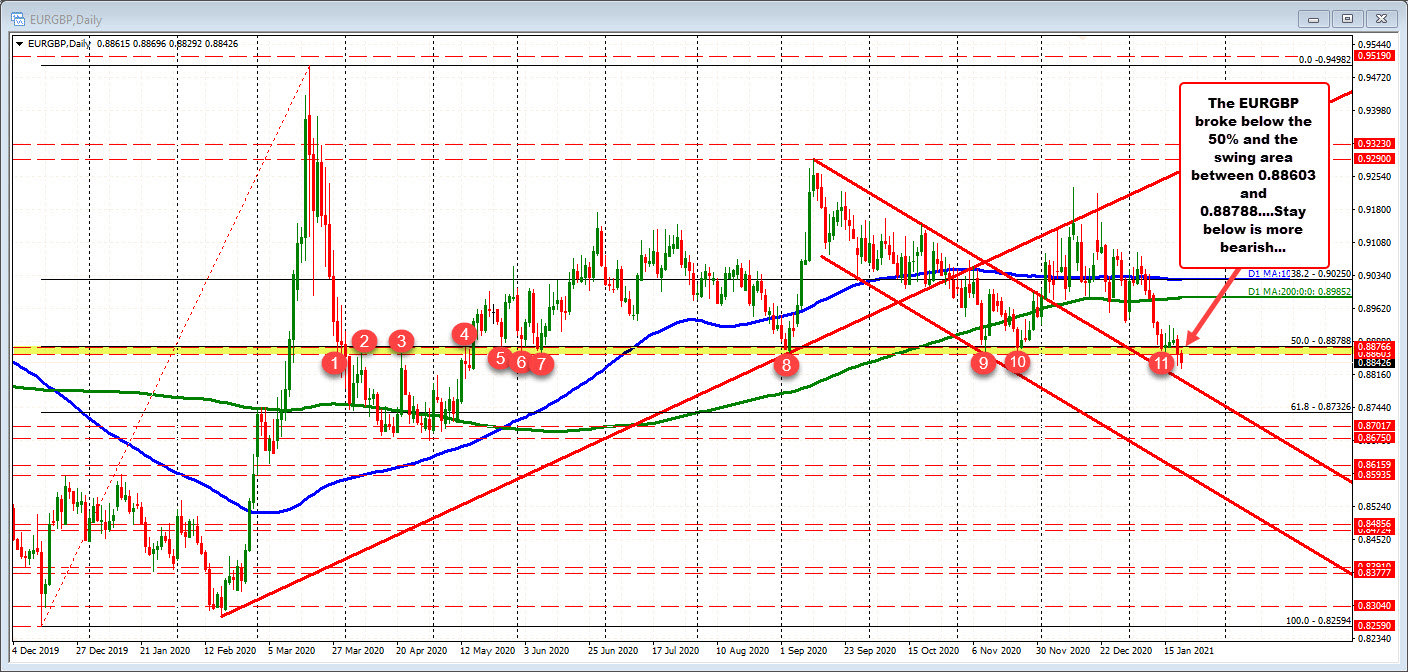This screenshot has height=672, width=1408.
Task: Close the EURGBP chart window
Action: [x=1382, y=19]
